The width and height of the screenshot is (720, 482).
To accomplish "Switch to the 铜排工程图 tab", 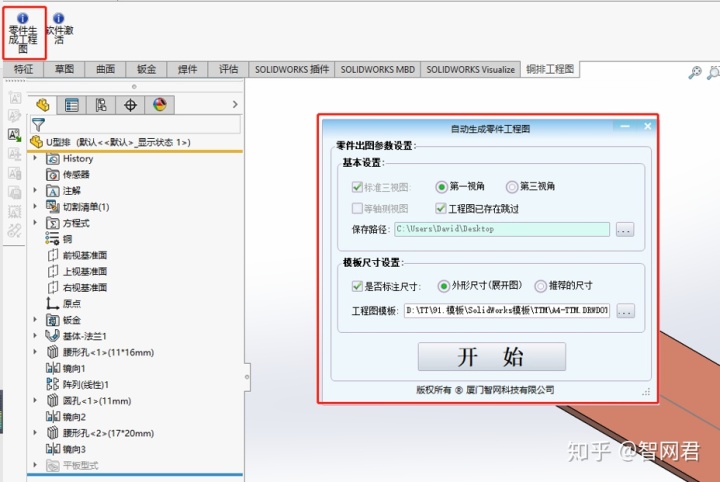I will pos(550,69).
